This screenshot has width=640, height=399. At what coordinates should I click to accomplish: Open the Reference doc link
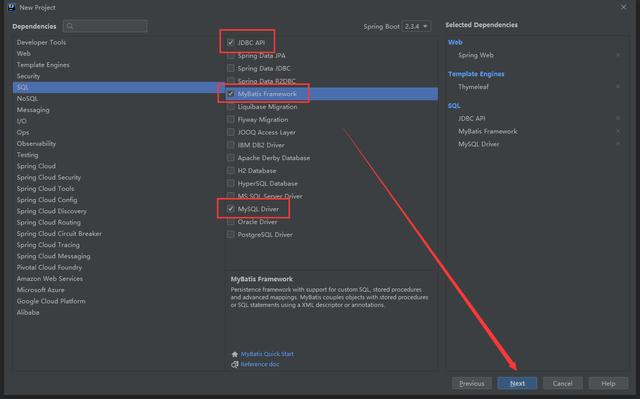pos(260,364)
